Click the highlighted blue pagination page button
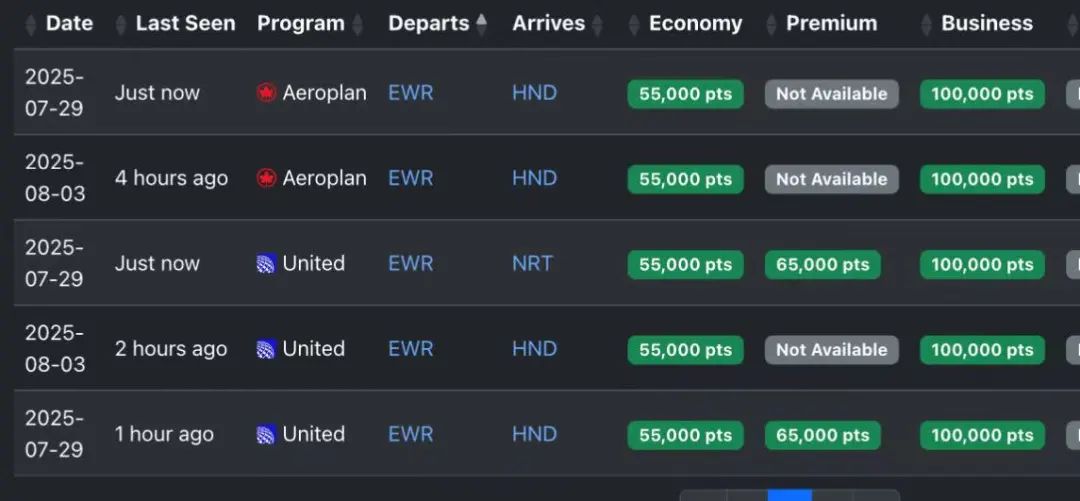Viewport: 1080px width, 501px height. [789, 495]
